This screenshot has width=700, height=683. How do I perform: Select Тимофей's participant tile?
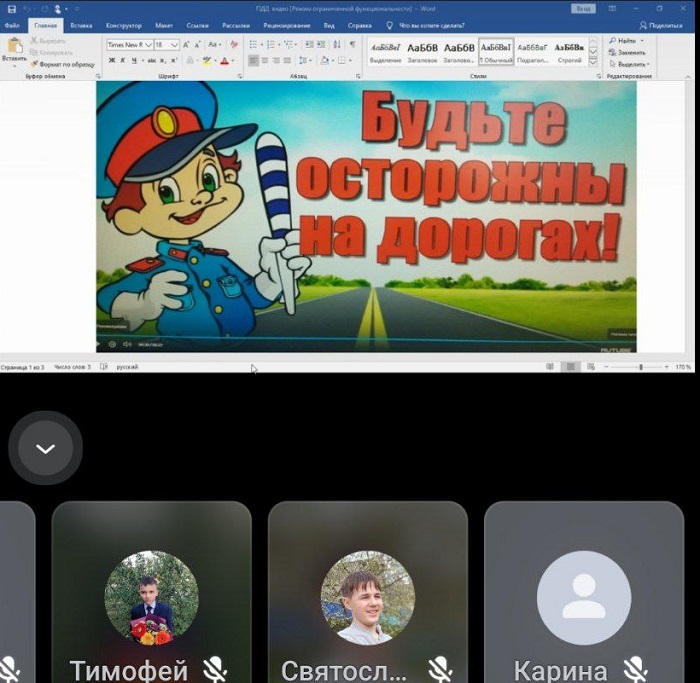[x=152, y=592]
